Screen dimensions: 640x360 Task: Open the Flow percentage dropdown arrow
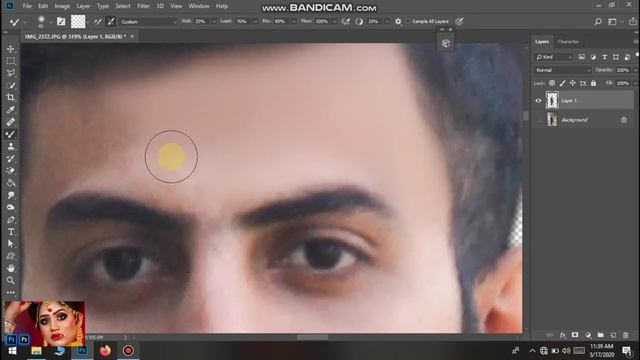click(335, 22)
